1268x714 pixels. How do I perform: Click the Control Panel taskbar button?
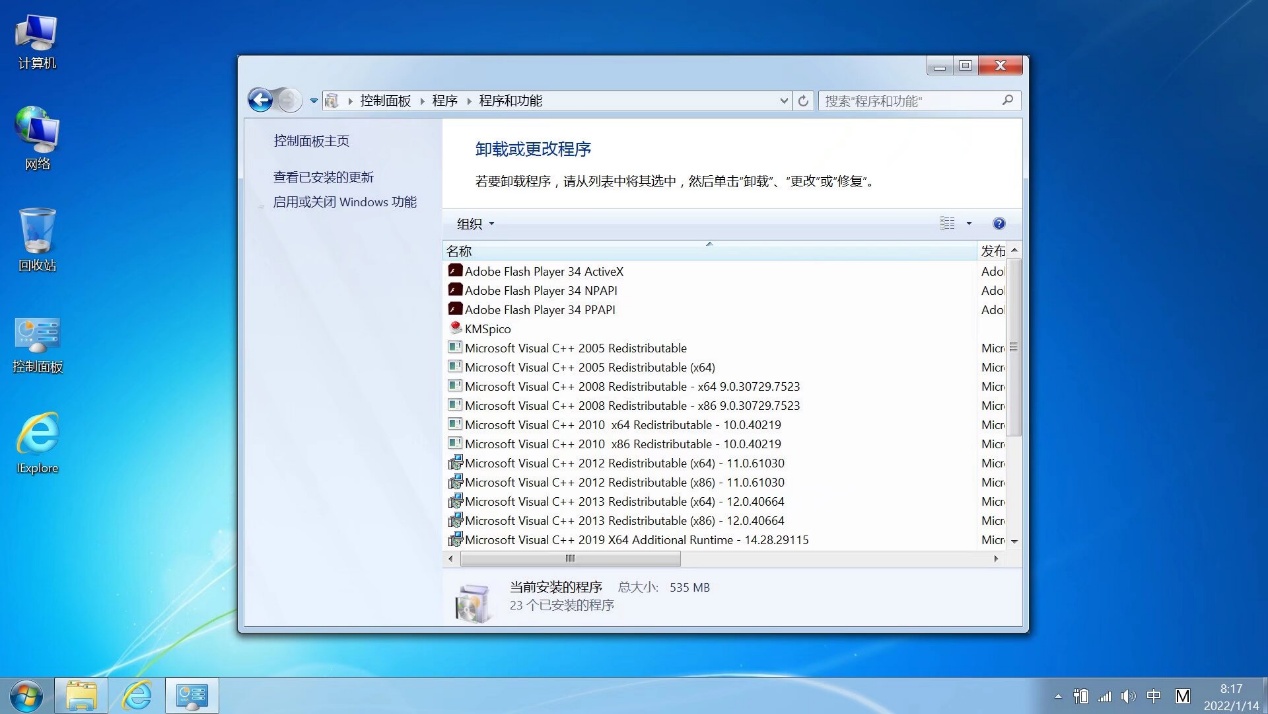click(191, 696)
